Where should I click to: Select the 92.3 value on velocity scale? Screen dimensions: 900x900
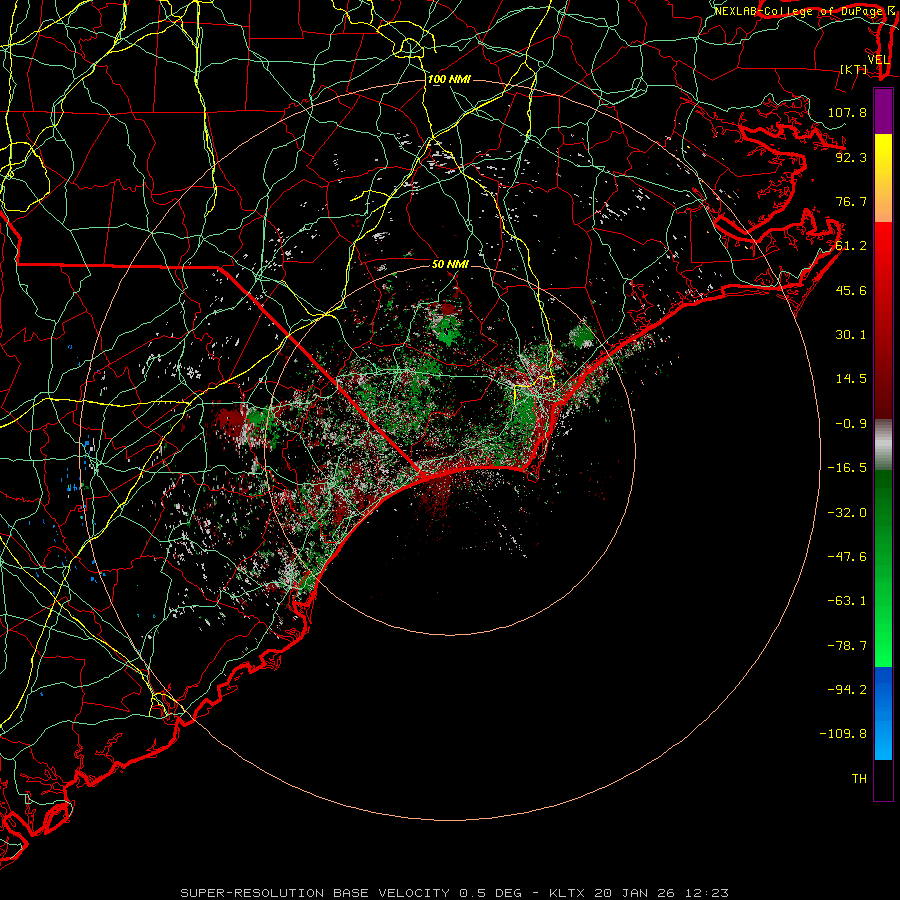point(851,157)
